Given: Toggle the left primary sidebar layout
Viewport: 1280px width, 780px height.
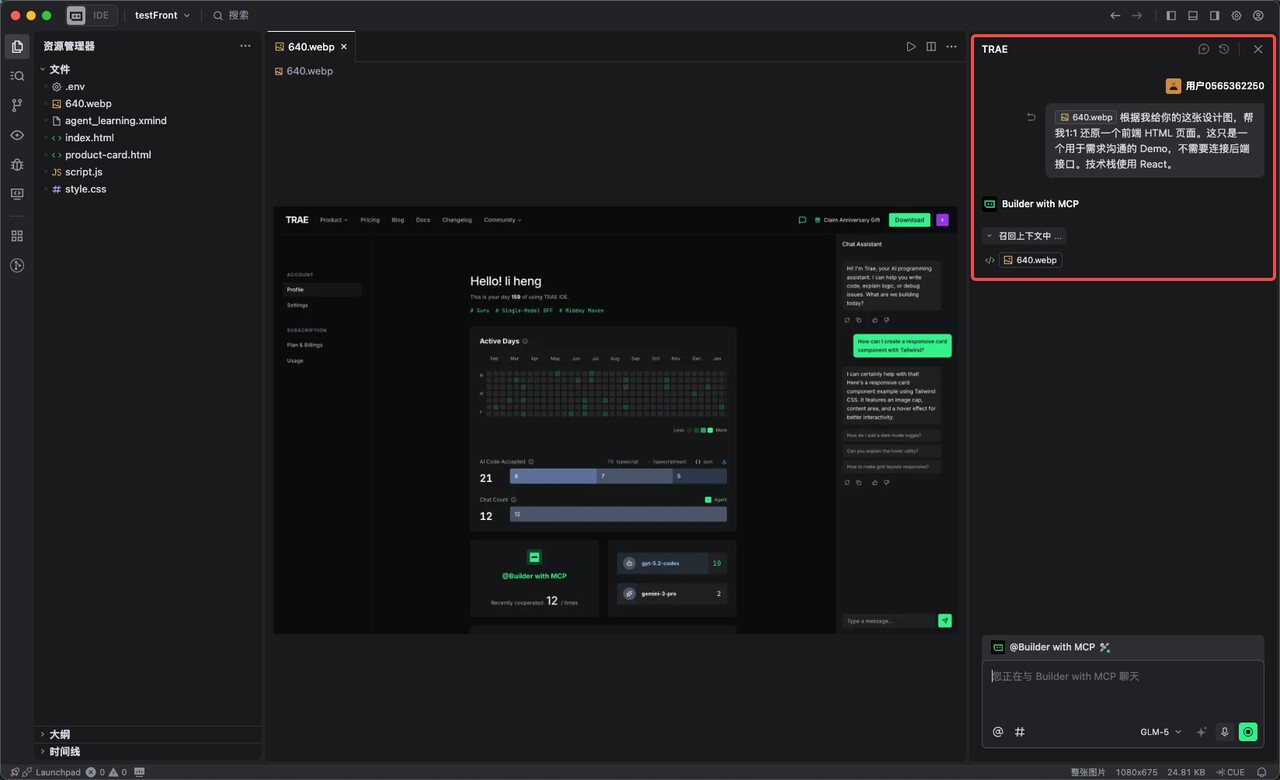Looking at the screenshot, I should click(x=1171, y=16).
